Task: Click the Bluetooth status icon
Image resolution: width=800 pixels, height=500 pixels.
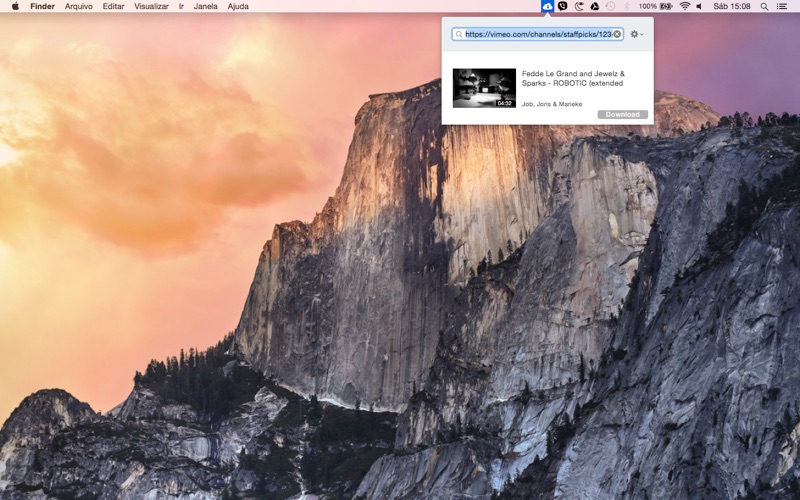Action: pyautogui.click(x=627, y=6)
